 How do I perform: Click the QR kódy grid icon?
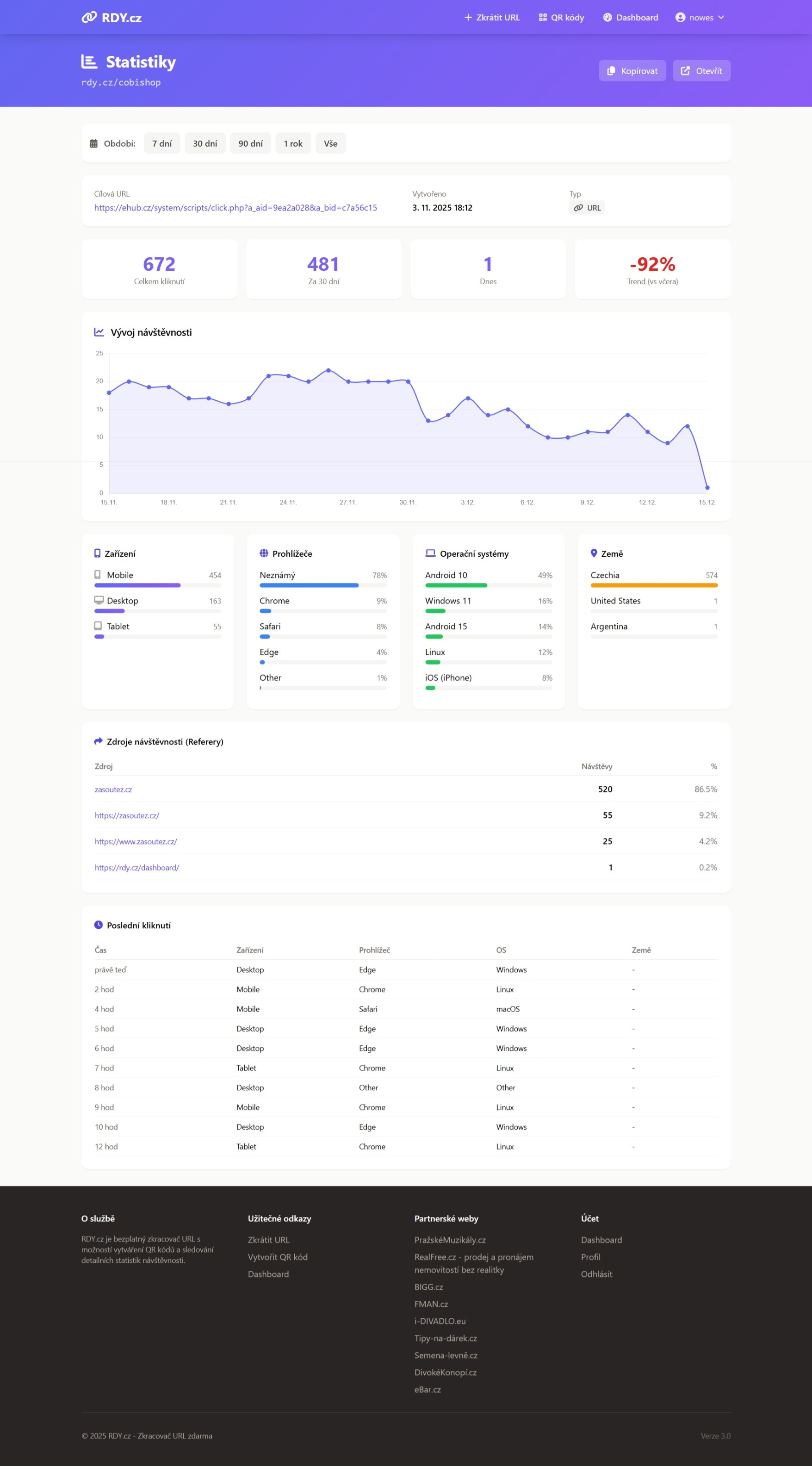click(542, 18)
